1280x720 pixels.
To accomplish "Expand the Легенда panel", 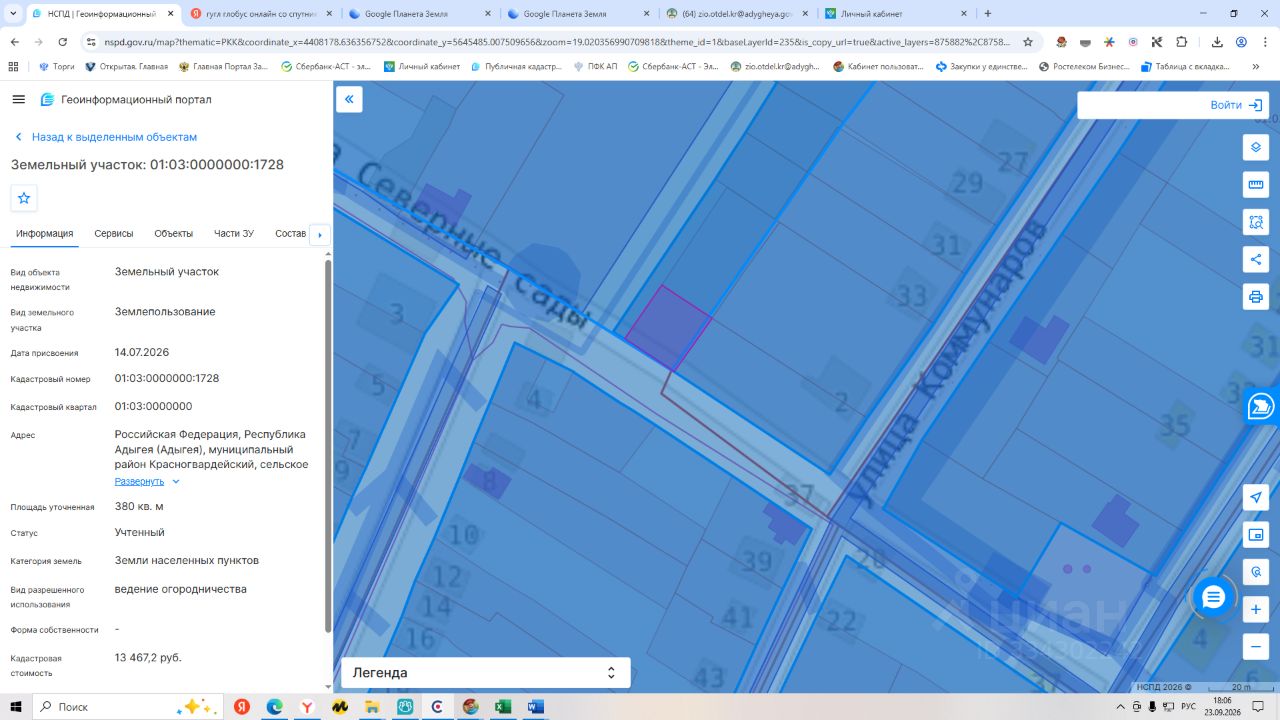I will tap(486, 673).
